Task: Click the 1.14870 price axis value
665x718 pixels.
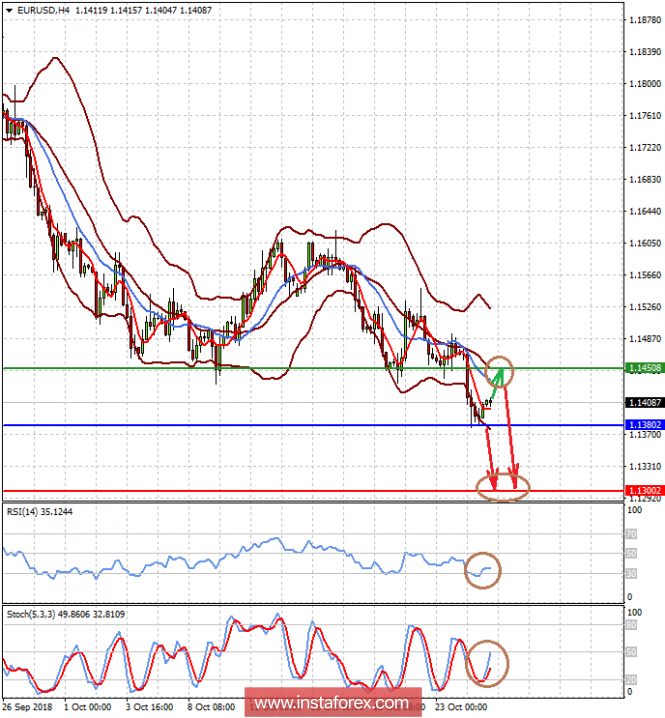Action: coord(645,339)
